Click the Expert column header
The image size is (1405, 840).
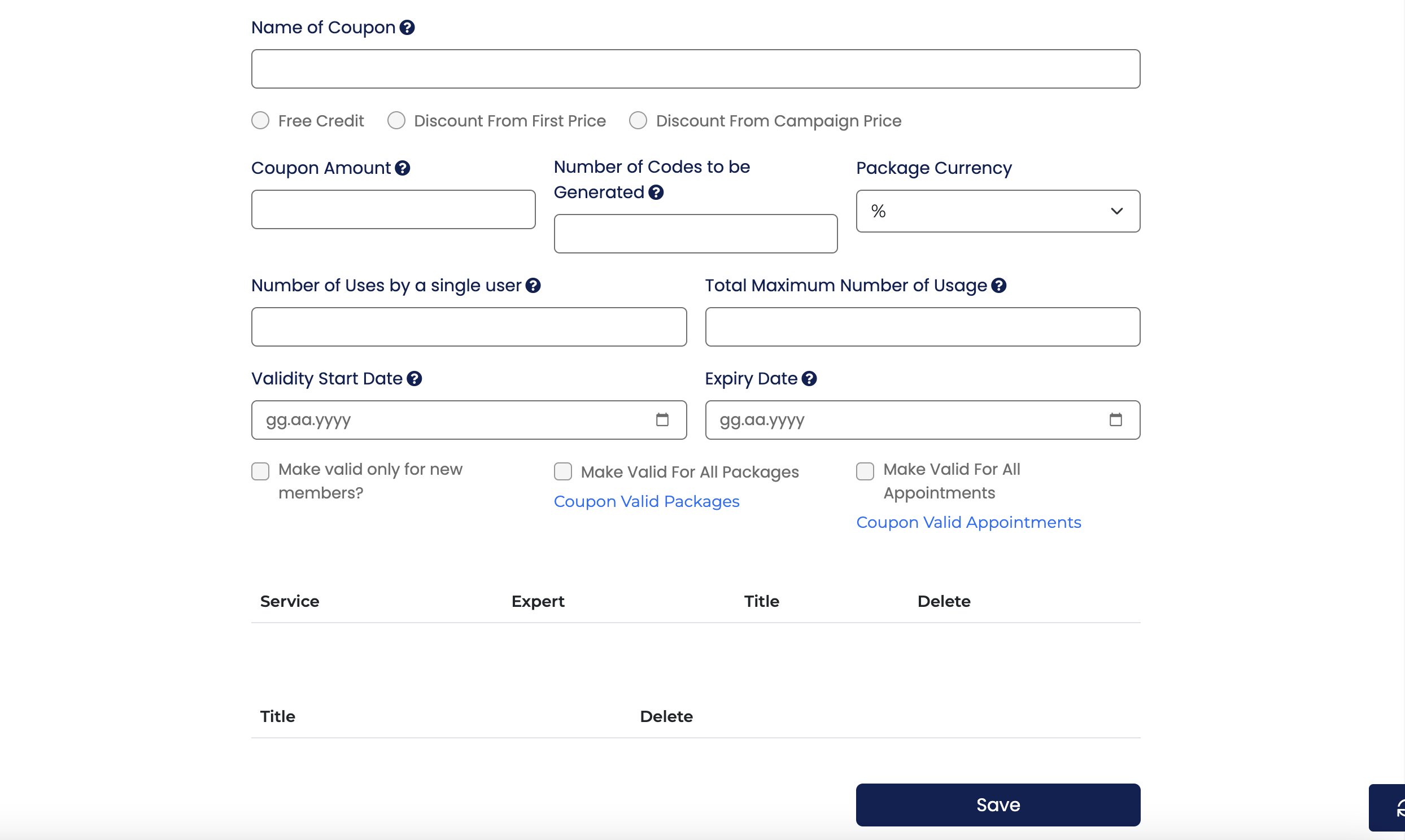click(538, 601)
